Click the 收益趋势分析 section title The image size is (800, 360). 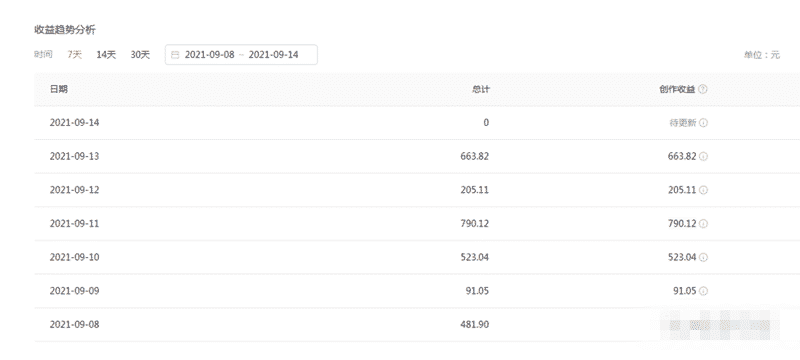pyautogui.click(x=65, y=30)
